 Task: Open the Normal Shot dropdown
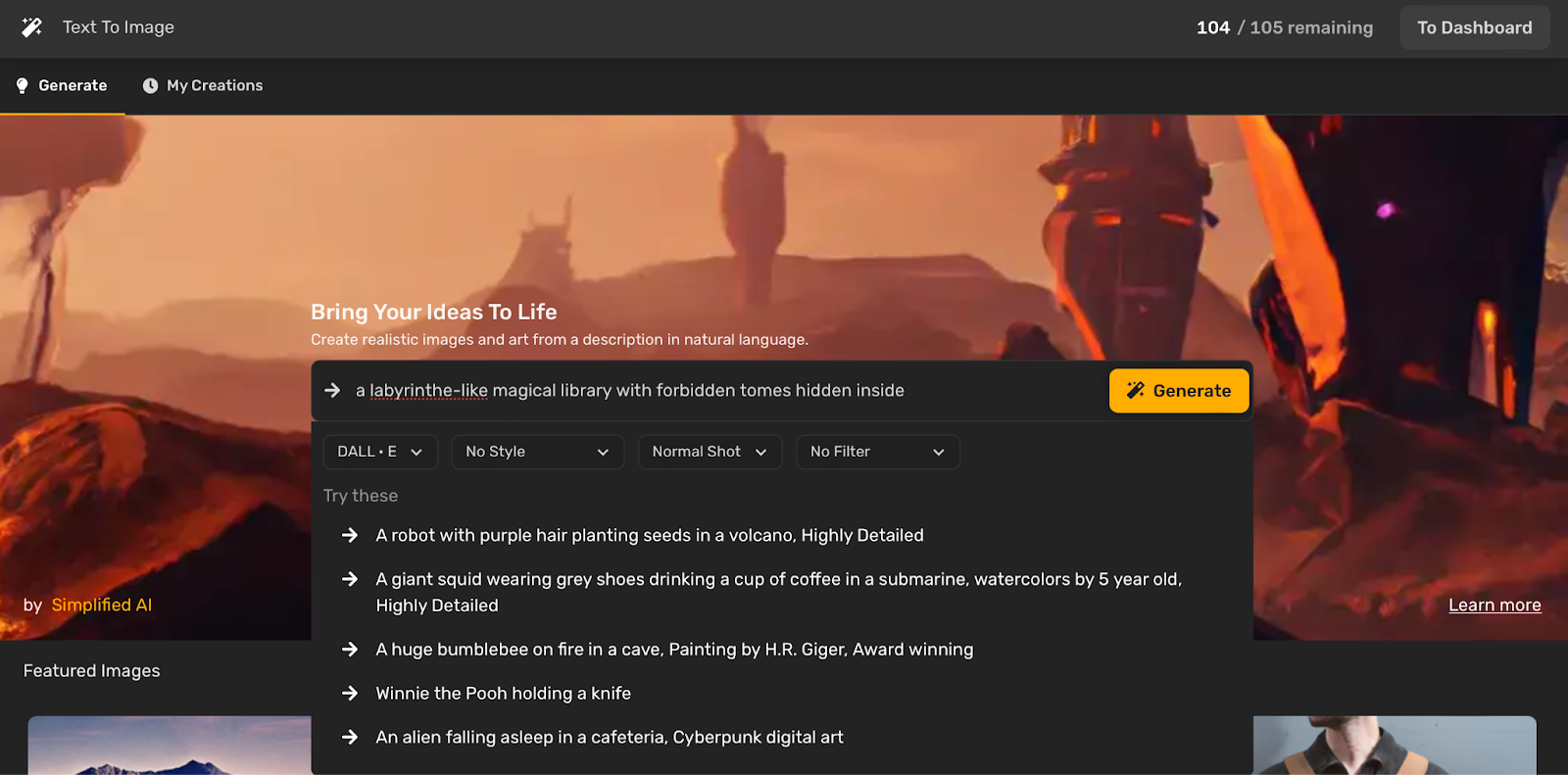click(x=710, y=452)
